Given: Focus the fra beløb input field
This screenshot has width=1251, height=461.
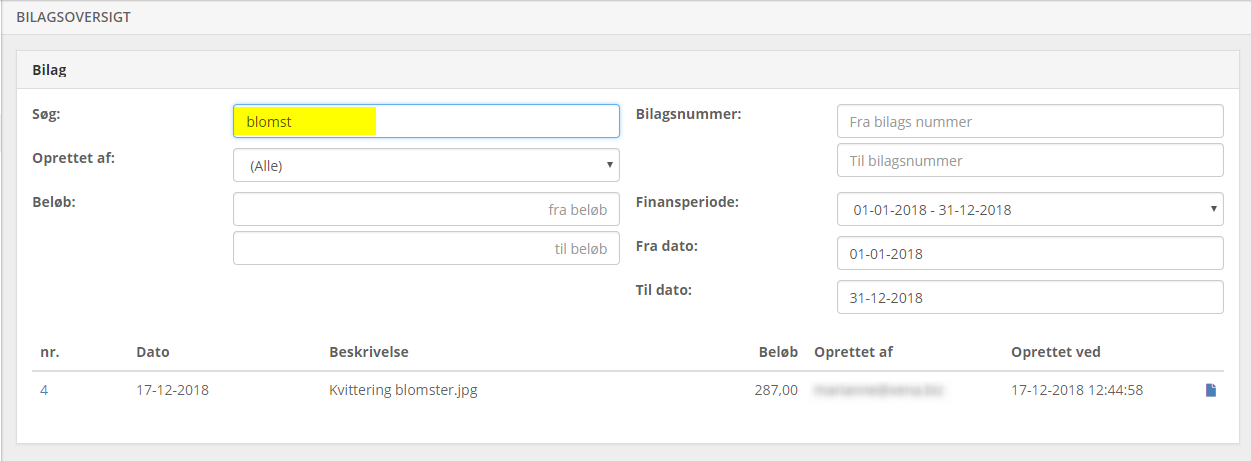Looking at the screenshot, I should tap(426, 210).
